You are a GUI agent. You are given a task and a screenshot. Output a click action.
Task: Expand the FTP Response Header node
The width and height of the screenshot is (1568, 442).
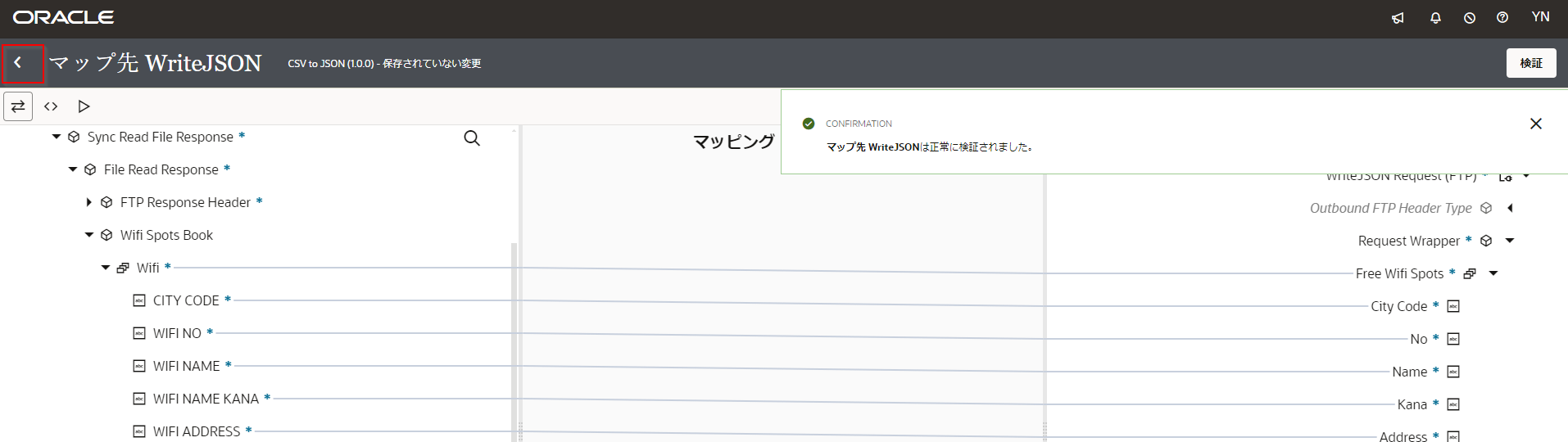(89, 202)
